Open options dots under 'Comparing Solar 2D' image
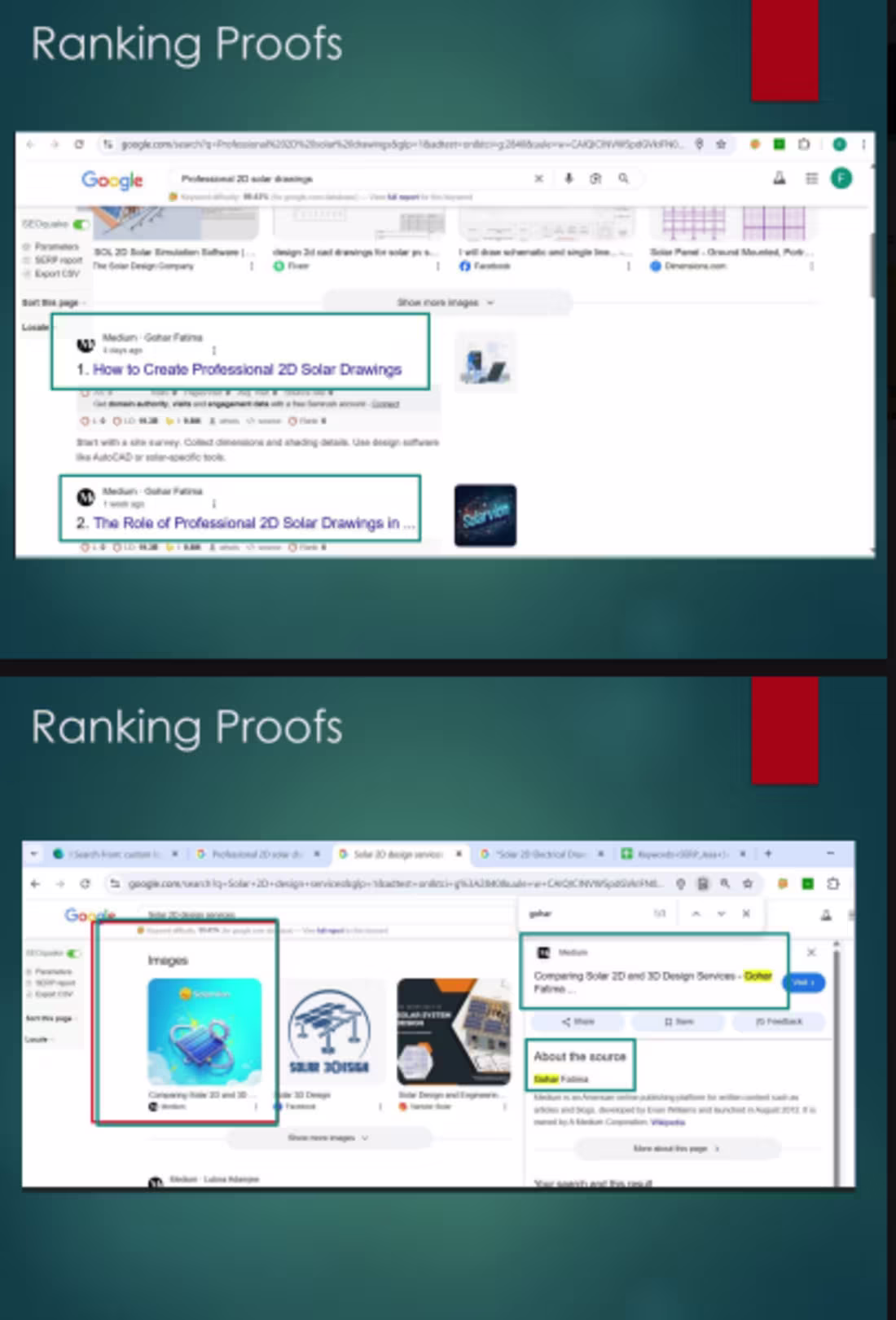Screen dimensions: 896x1320 [x=256, y=1107]
